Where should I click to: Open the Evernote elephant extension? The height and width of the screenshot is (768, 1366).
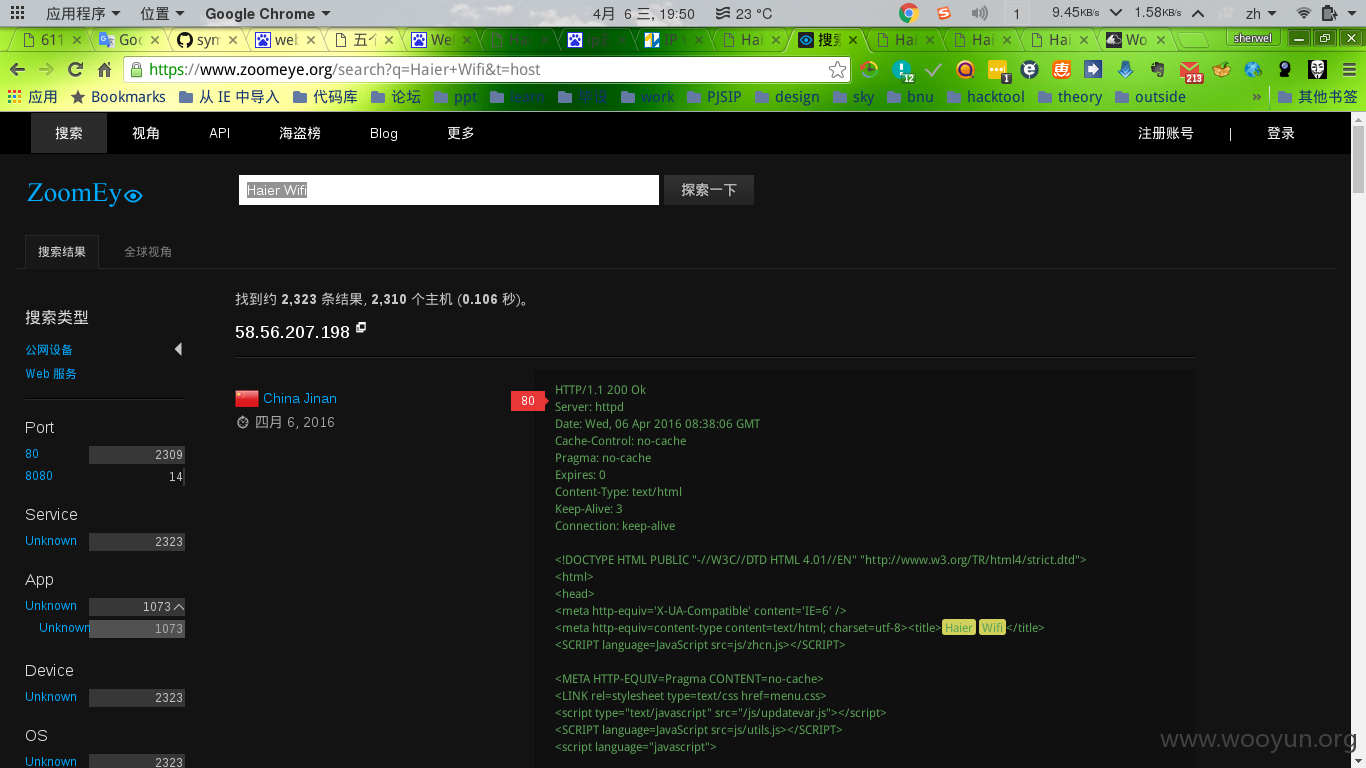coord(1158,70)
